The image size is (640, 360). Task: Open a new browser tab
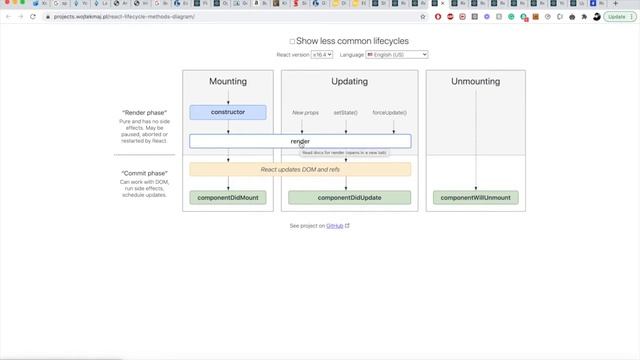pos(616,3)
